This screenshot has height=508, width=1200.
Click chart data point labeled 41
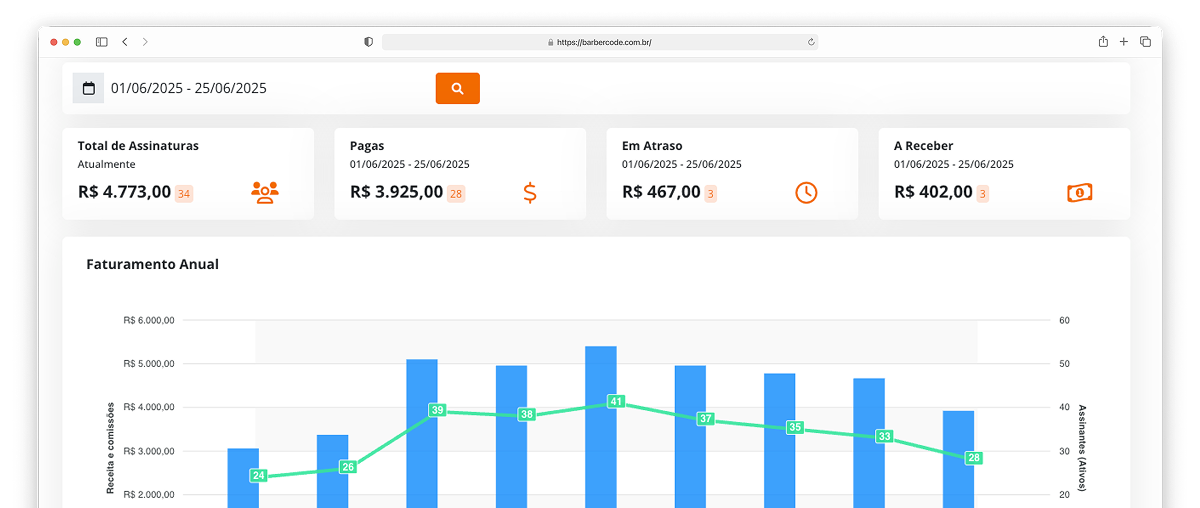pyautogui.click(x=616, y=401)
